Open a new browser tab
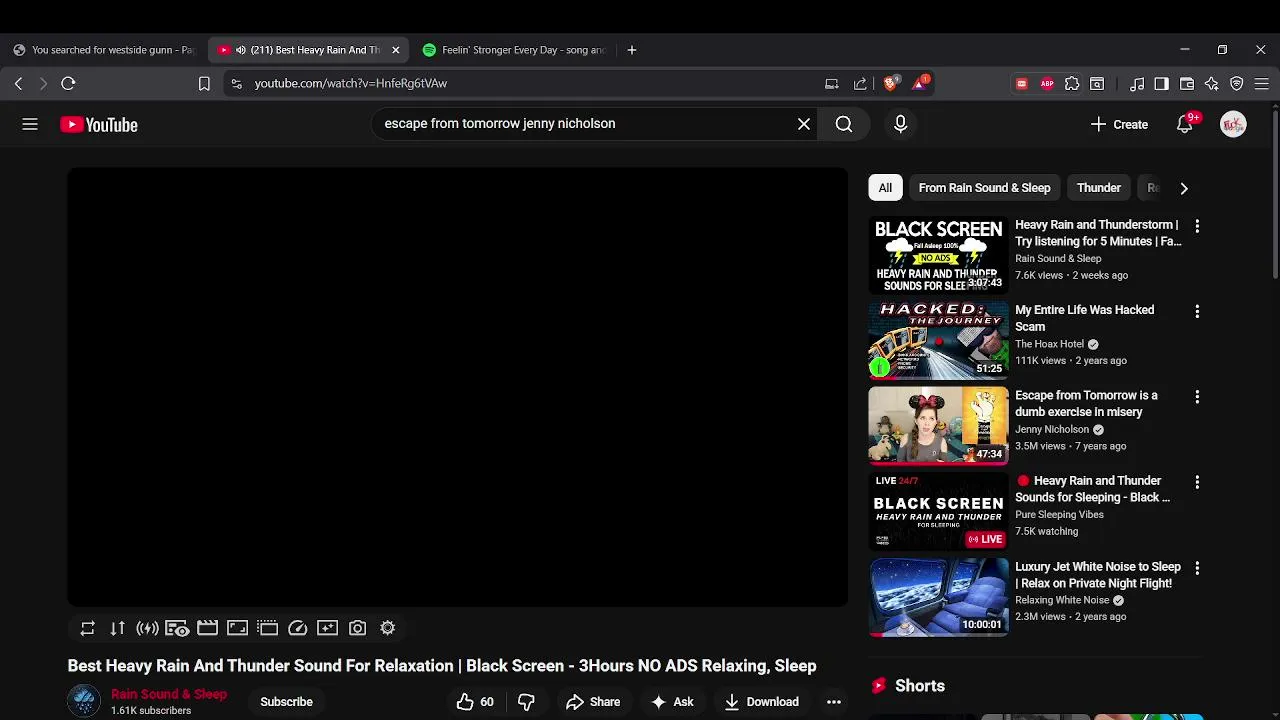This screenshot has width=1280, height=720. [x=631, y=50]
